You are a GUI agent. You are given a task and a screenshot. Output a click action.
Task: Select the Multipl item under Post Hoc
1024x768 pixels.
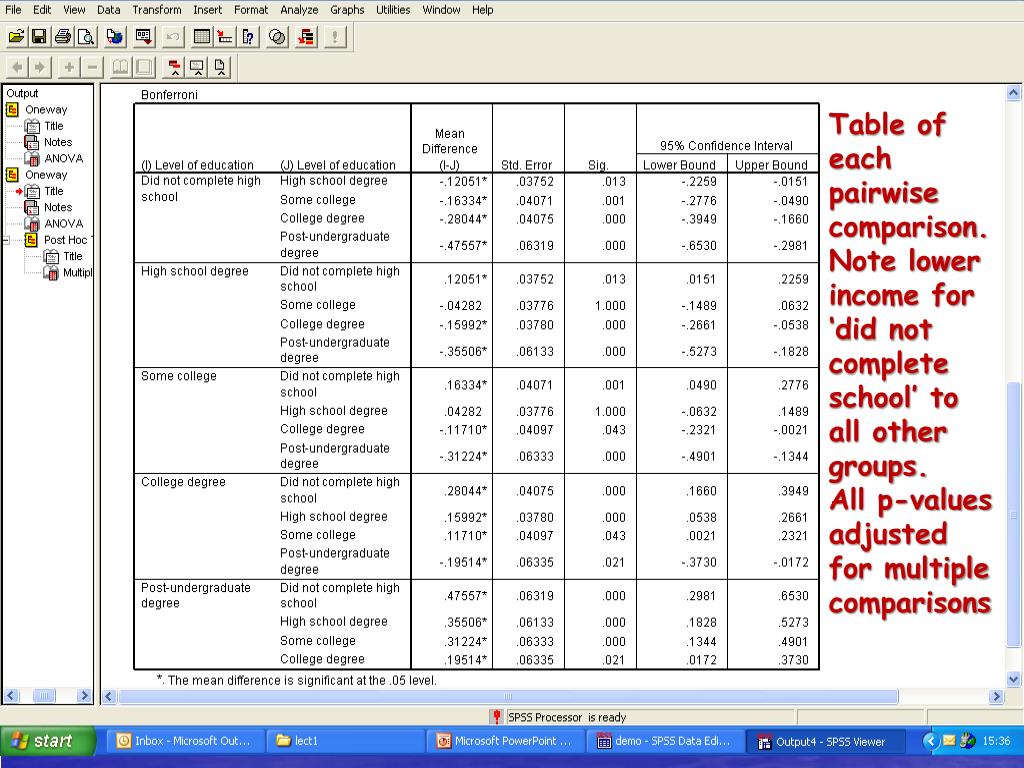76,272
